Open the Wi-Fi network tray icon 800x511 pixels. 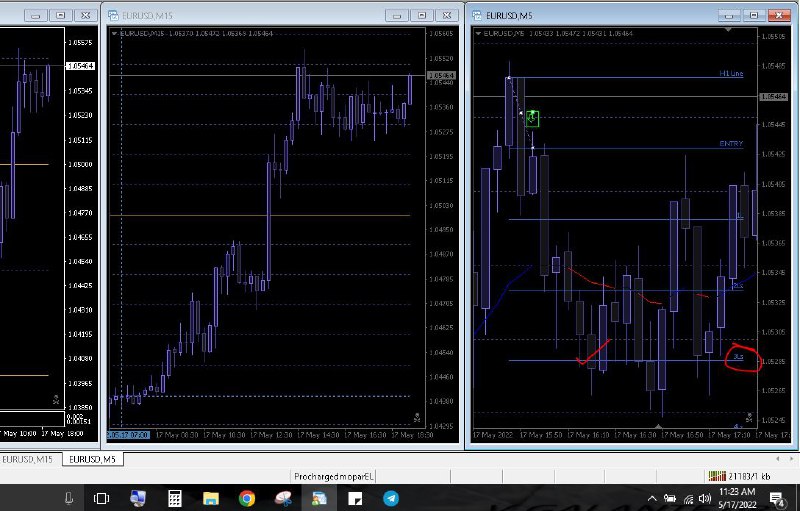click(688, 499)
